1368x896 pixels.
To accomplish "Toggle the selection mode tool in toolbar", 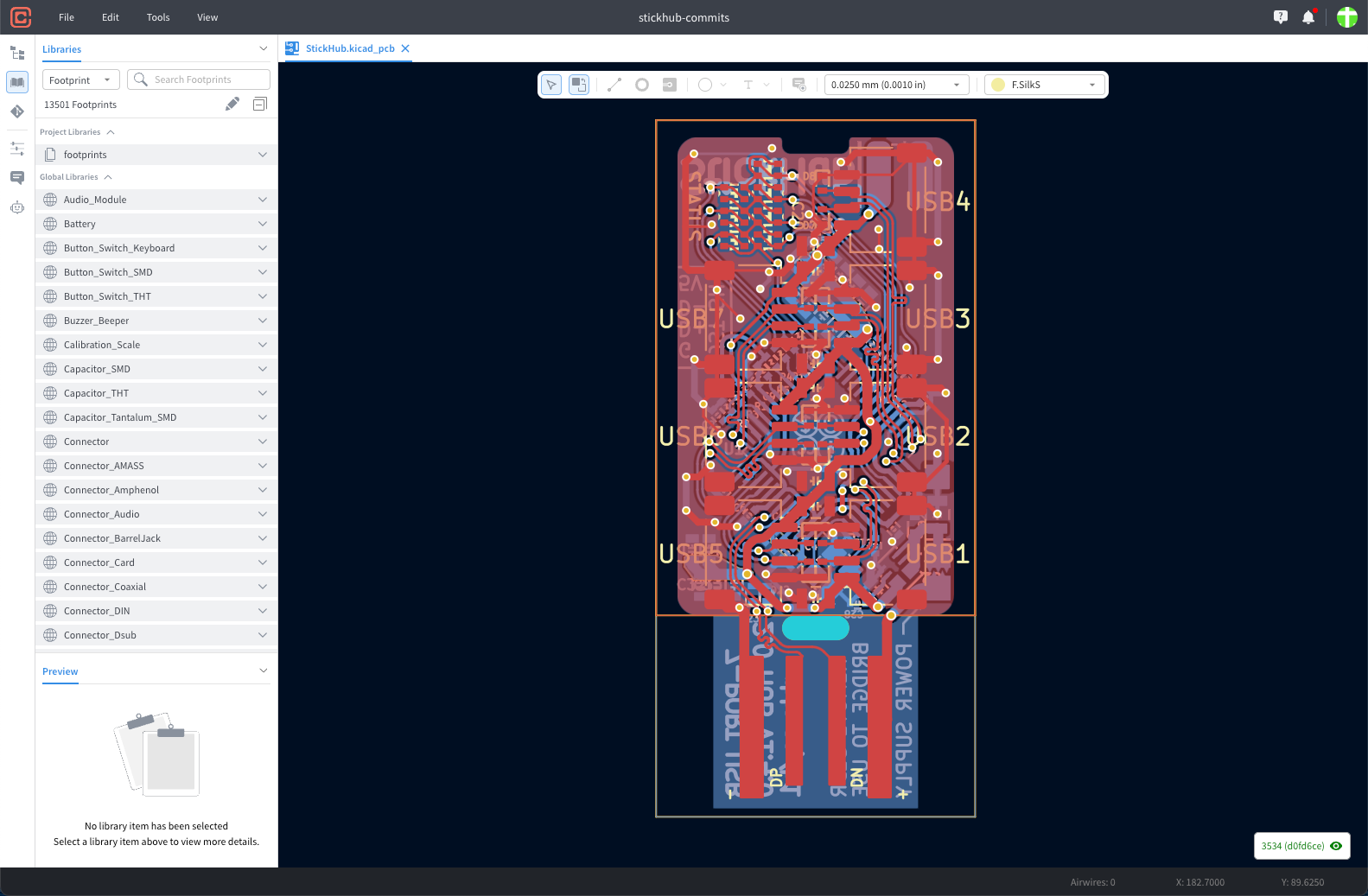I will [x=579, y=85].
